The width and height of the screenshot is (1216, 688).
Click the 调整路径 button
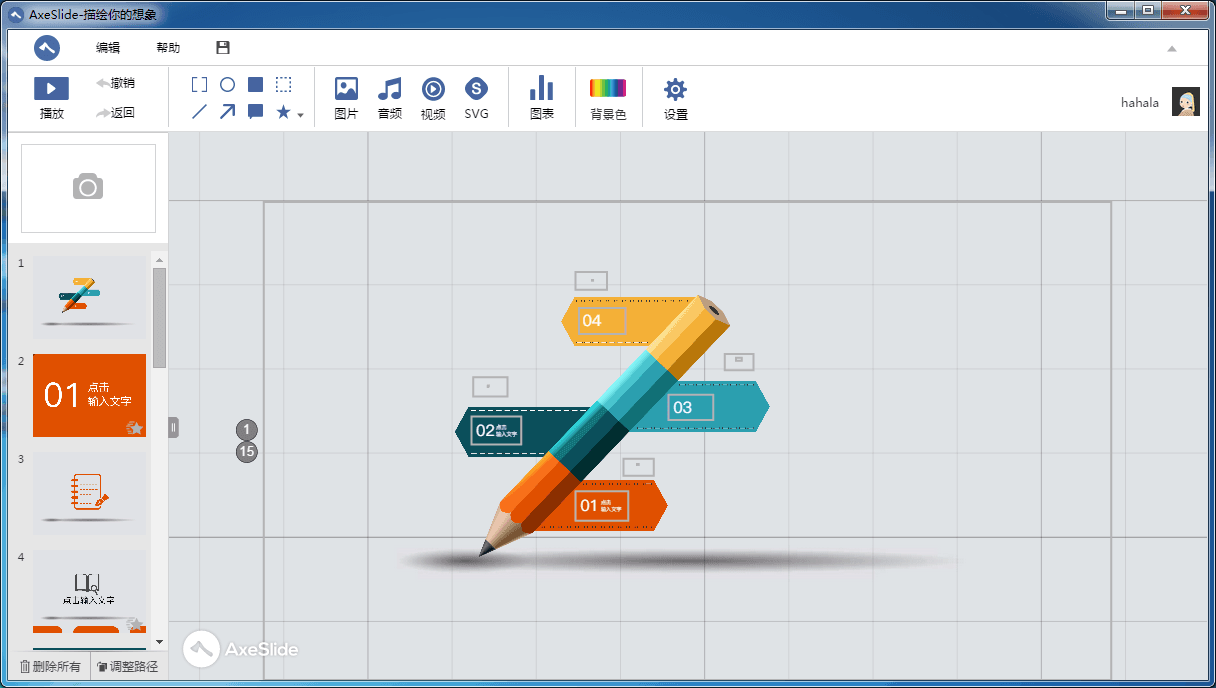[127, 666]
